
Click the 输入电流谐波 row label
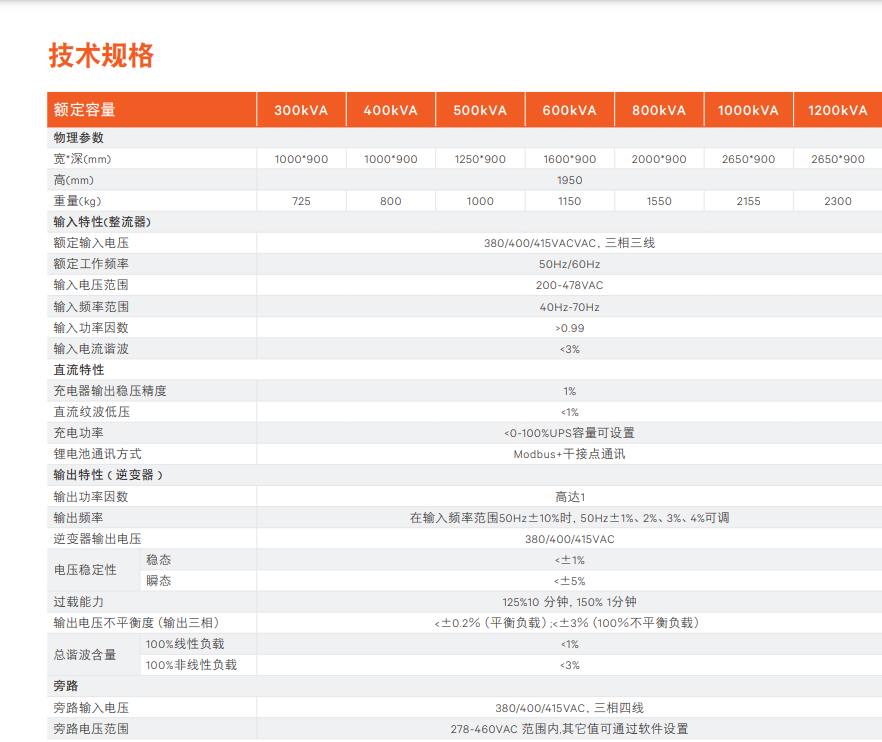(91, 349)
